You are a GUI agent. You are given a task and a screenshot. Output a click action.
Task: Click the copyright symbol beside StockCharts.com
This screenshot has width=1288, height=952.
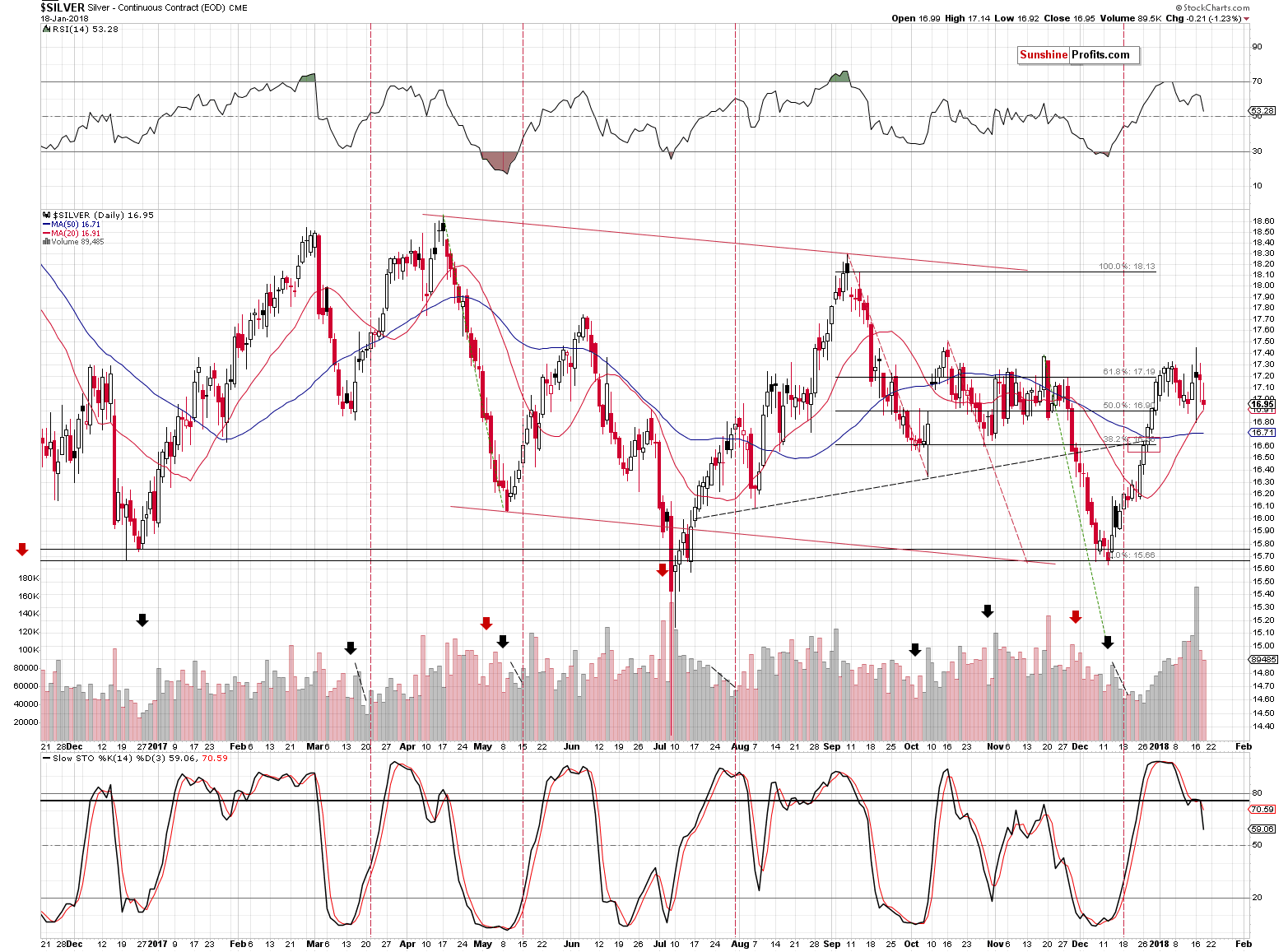(x=1178, y=7)
